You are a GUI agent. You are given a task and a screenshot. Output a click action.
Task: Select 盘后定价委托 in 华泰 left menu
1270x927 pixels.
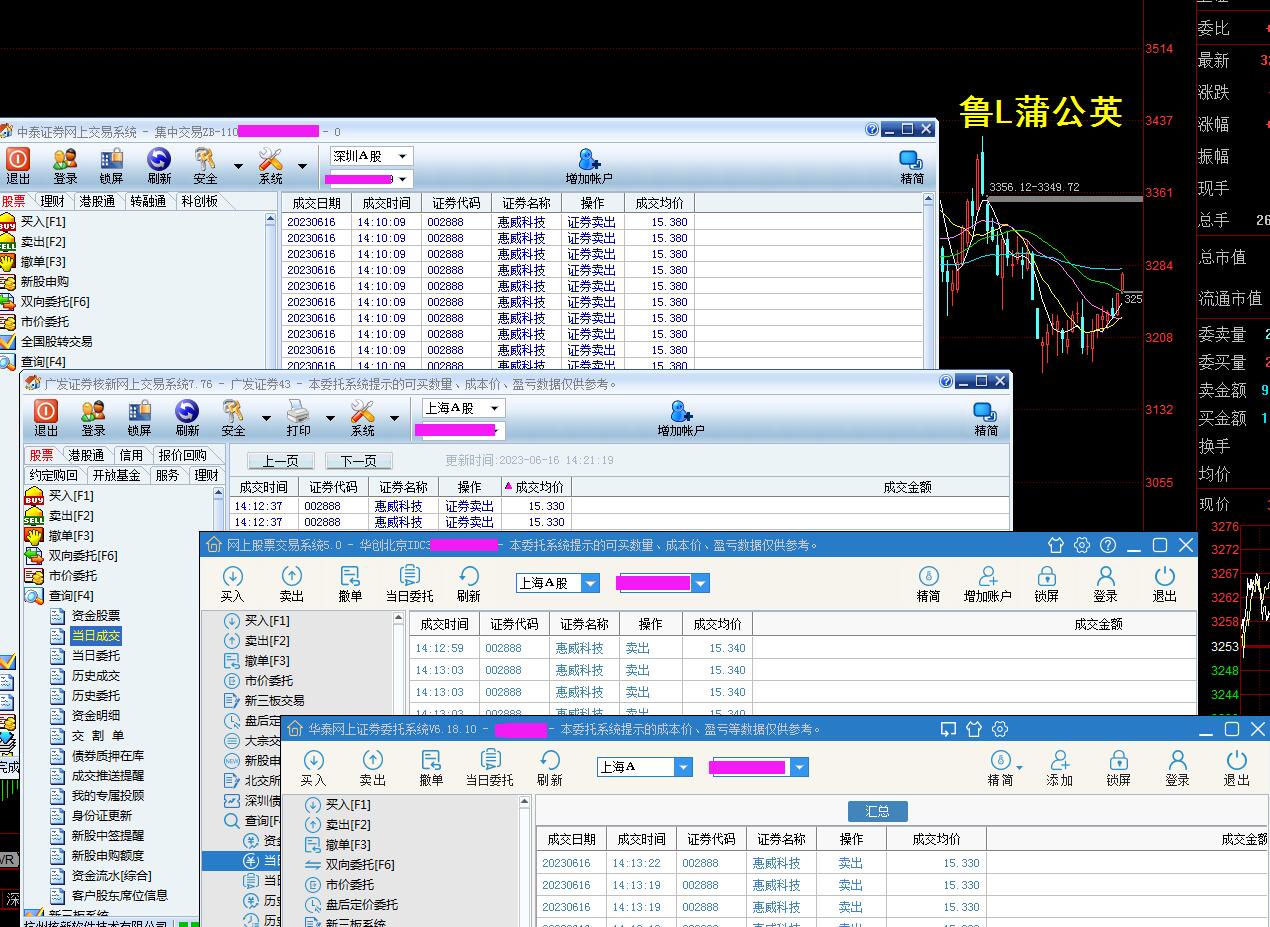(362, 904)
